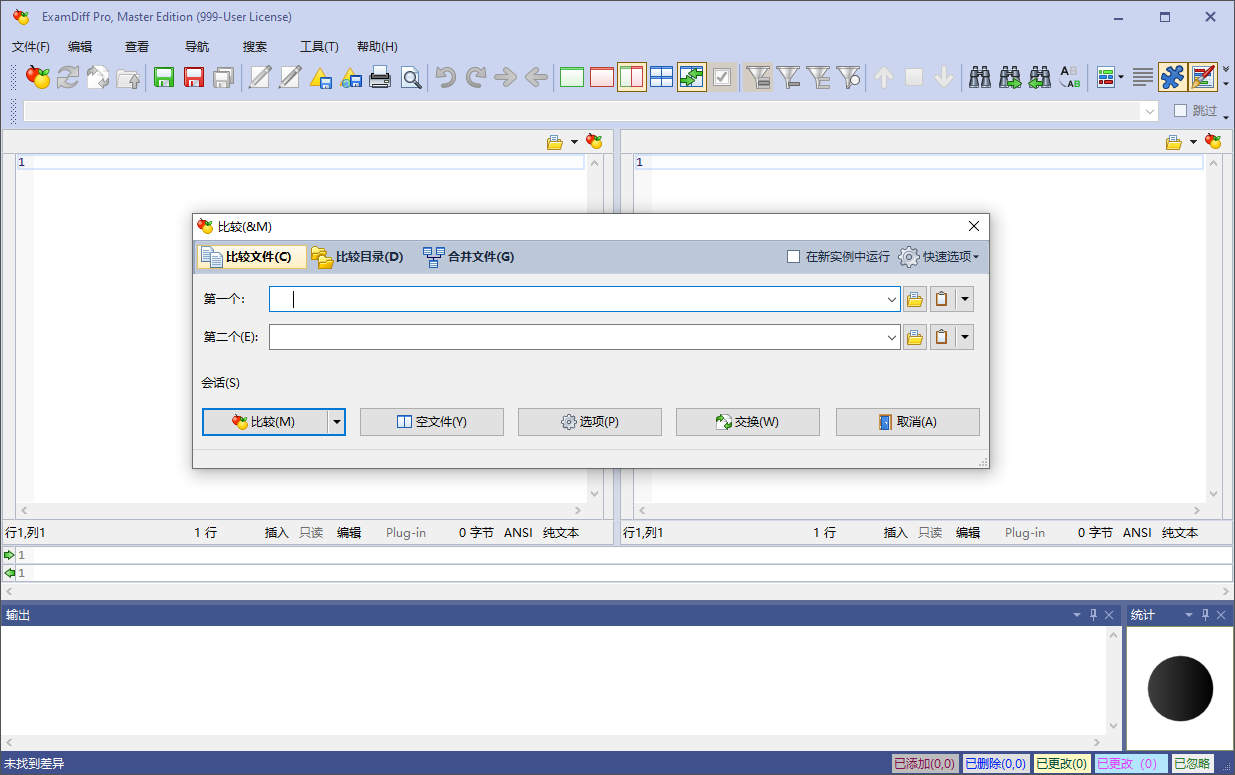Screen dimensions: 1235x775
Task: Click browse folder icon for 第一个 field
Action: (x=915, y=299)
